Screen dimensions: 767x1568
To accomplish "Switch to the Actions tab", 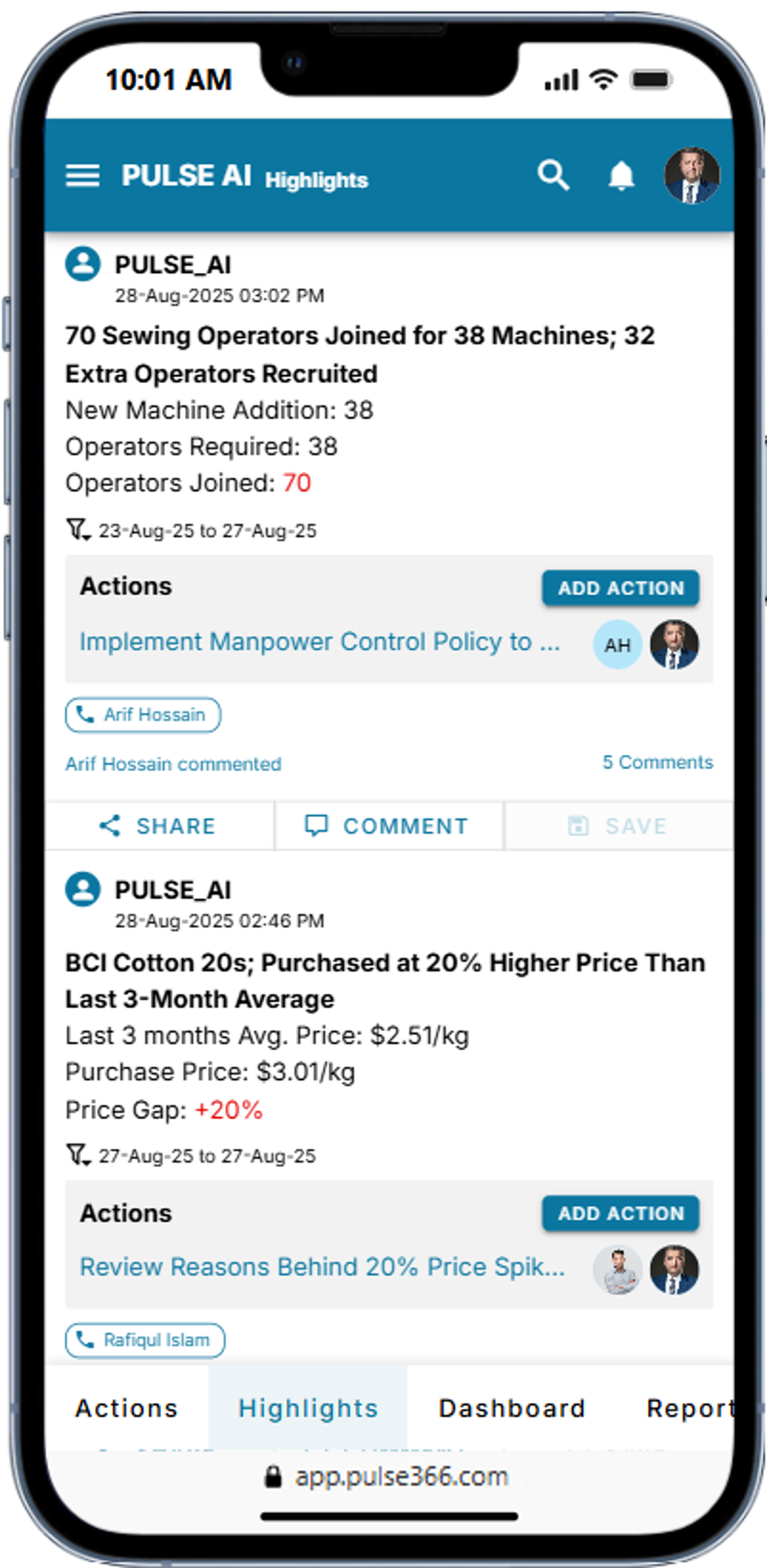I will pyautogui.click(x=126, y=1408).
